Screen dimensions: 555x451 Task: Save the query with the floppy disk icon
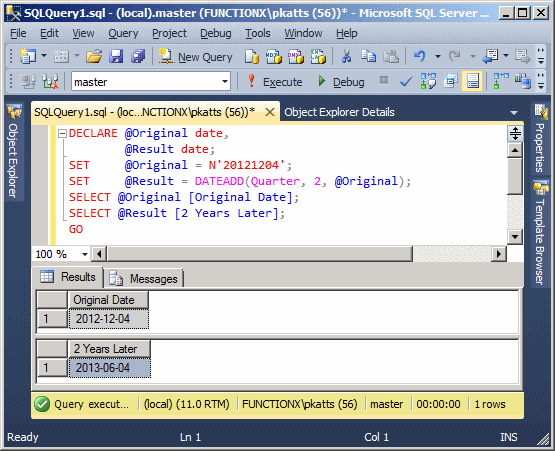click(116, 56)
